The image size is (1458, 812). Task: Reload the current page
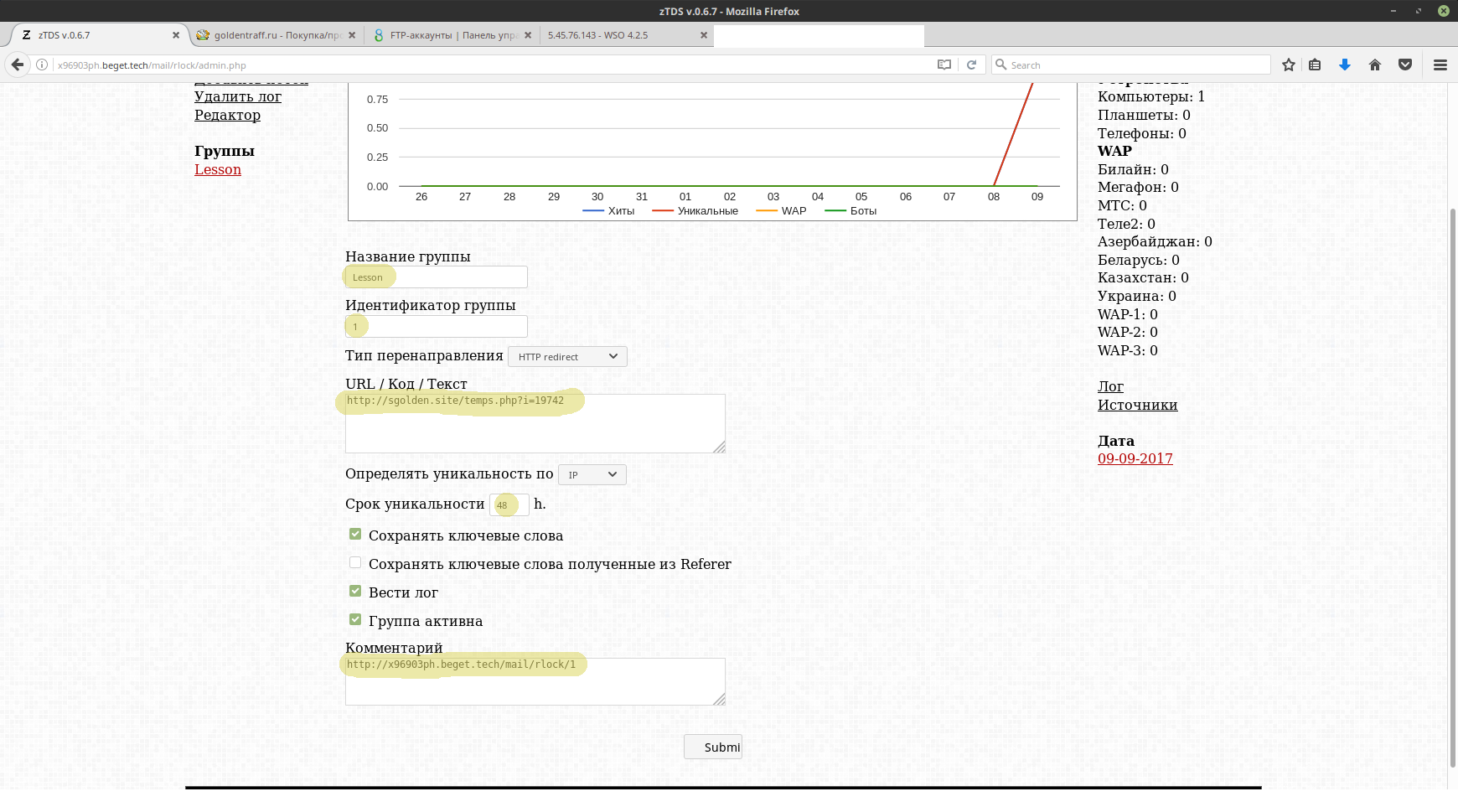pos(971,65)
